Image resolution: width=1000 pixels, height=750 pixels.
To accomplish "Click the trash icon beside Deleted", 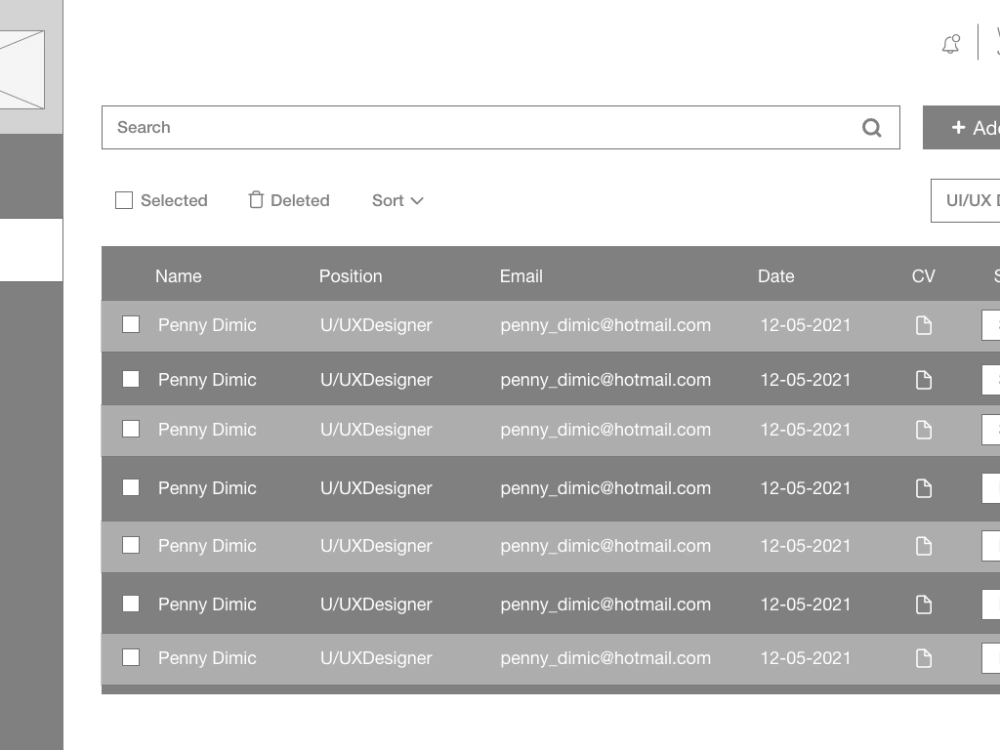I will (256, 200).
